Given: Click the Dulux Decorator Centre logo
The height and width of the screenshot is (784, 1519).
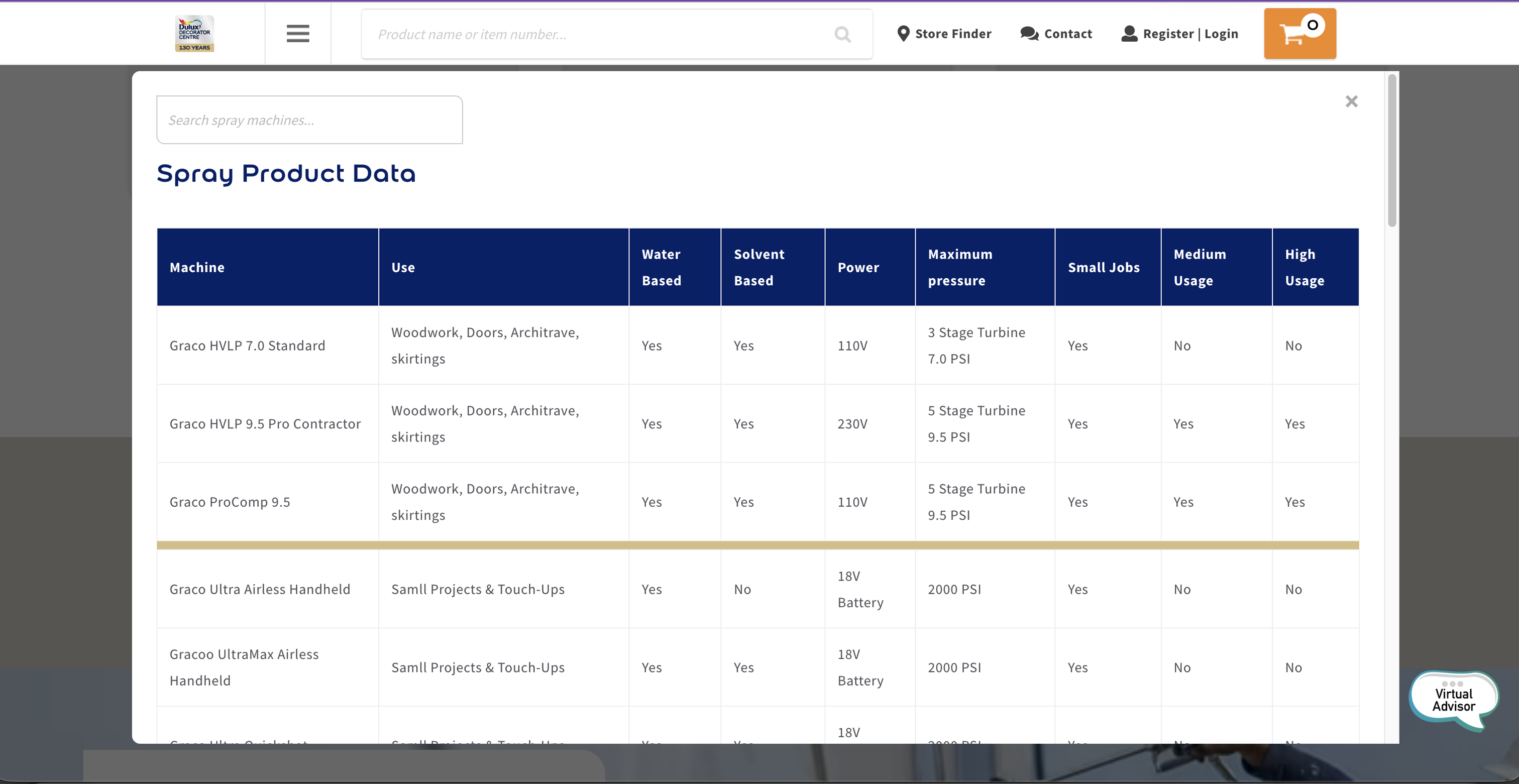Looking at the screenshot, I should [x=194, y=34].
